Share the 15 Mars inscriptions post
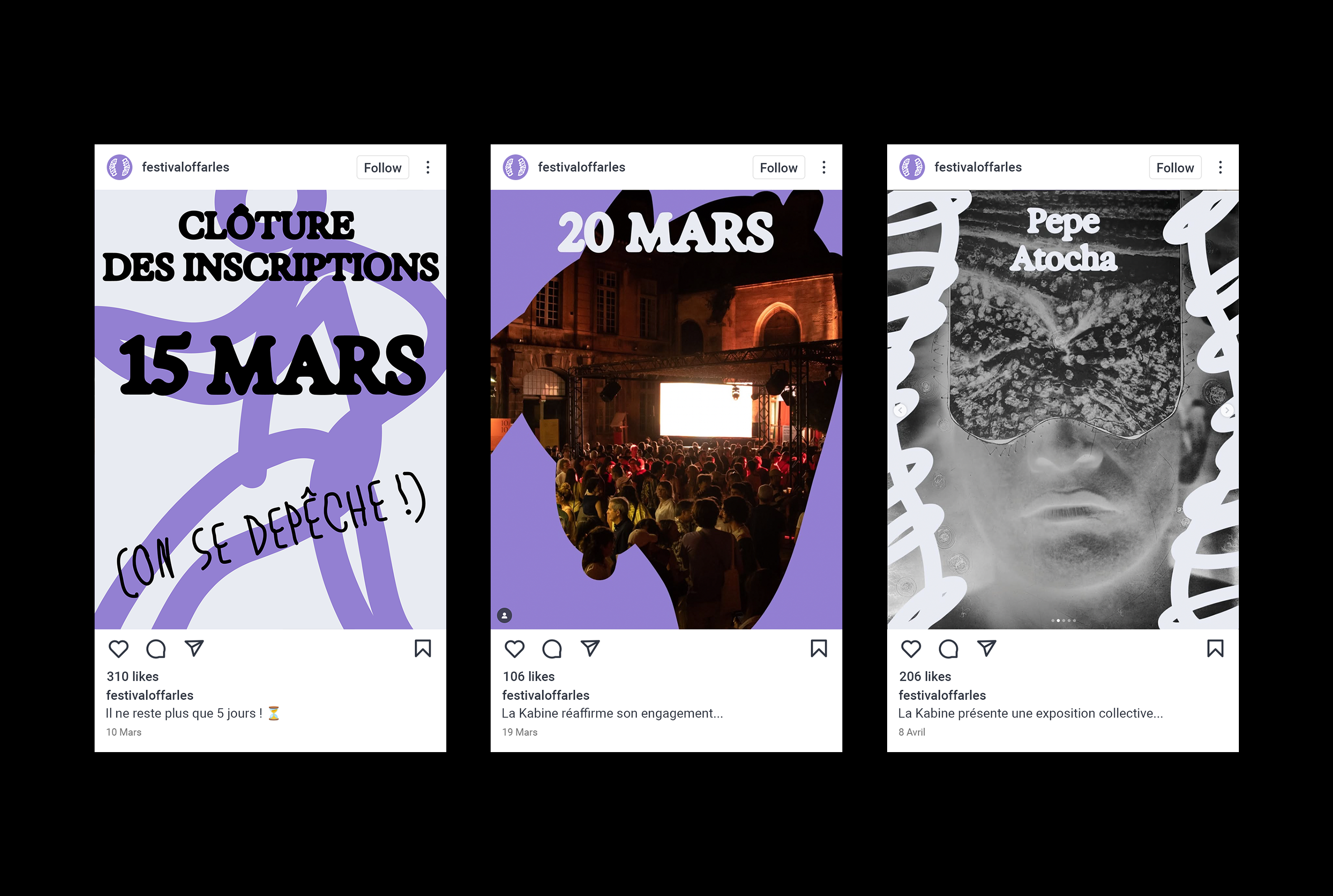This screenshot has height=896, width=1333. [194, 648]
